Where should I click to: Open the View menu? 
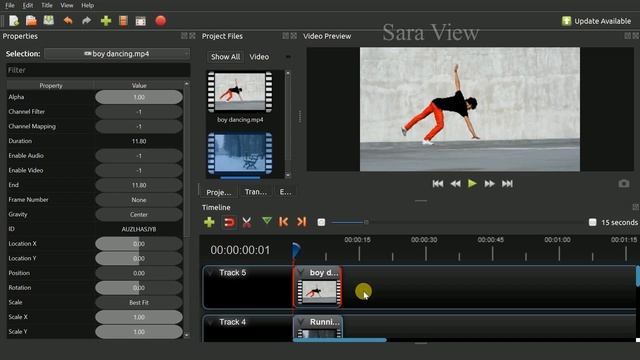pyautogui.click(x=67, y=5)
